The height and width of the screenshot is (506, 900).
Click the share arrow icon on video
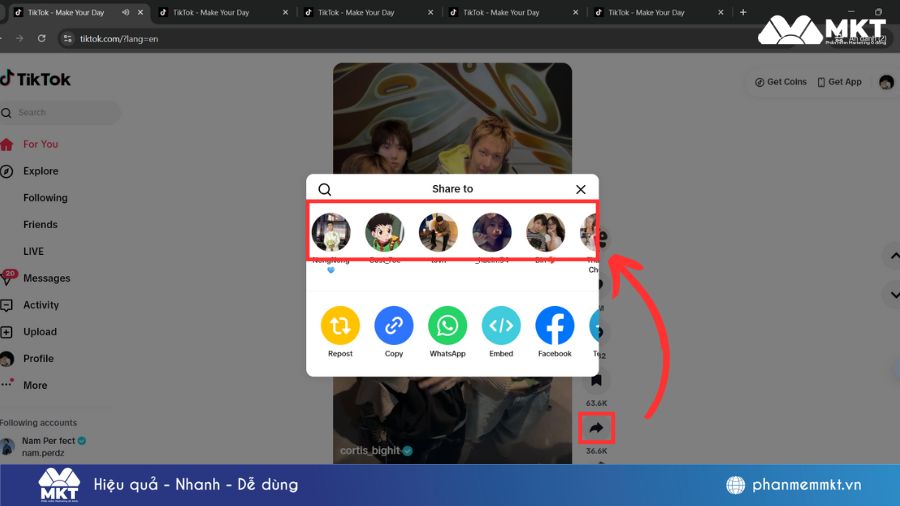596,428
